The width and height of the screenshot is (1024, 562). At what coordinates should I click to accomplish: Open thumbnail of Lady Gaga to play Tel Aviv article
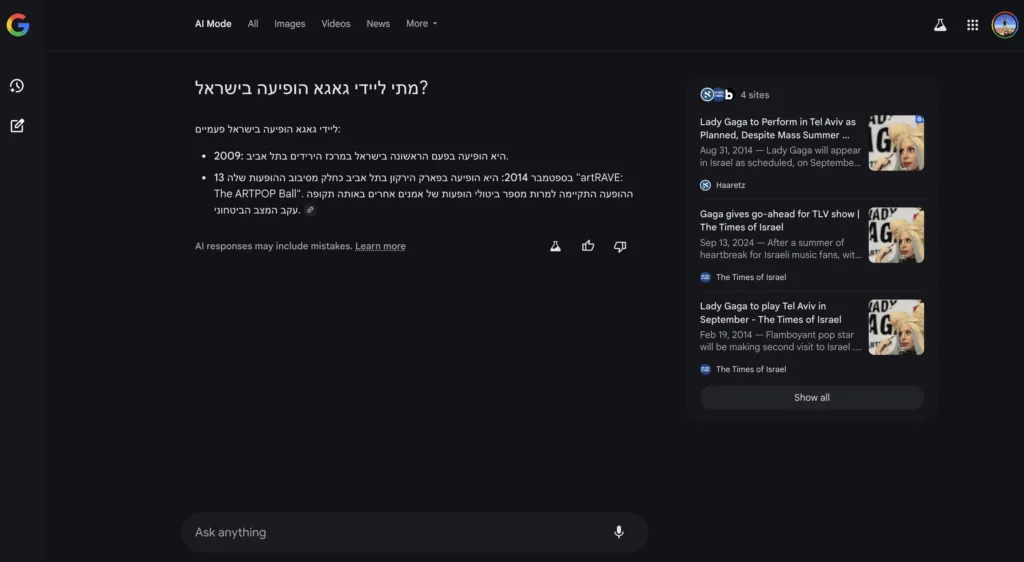[896, 327]
